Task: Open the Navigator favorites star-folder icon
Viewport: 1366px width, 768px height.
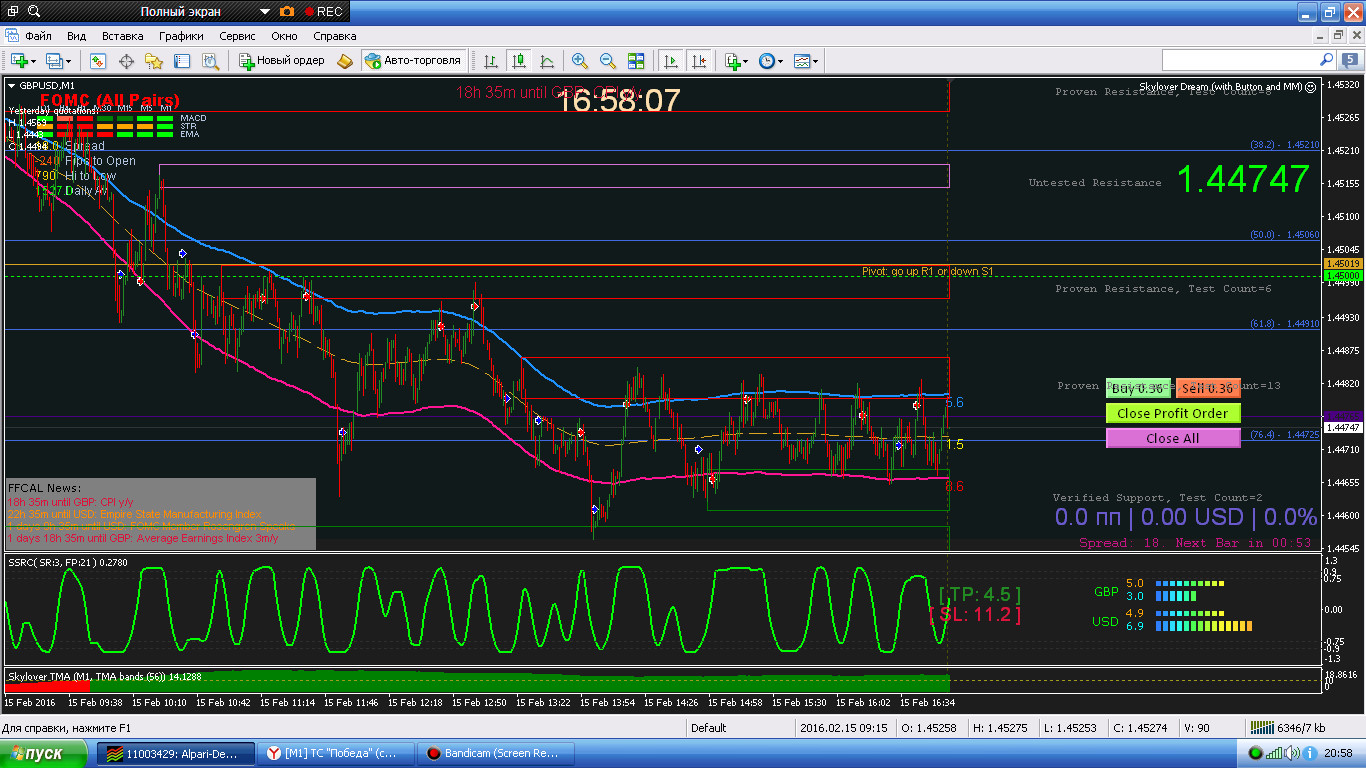Action: (x=154, y=61)
